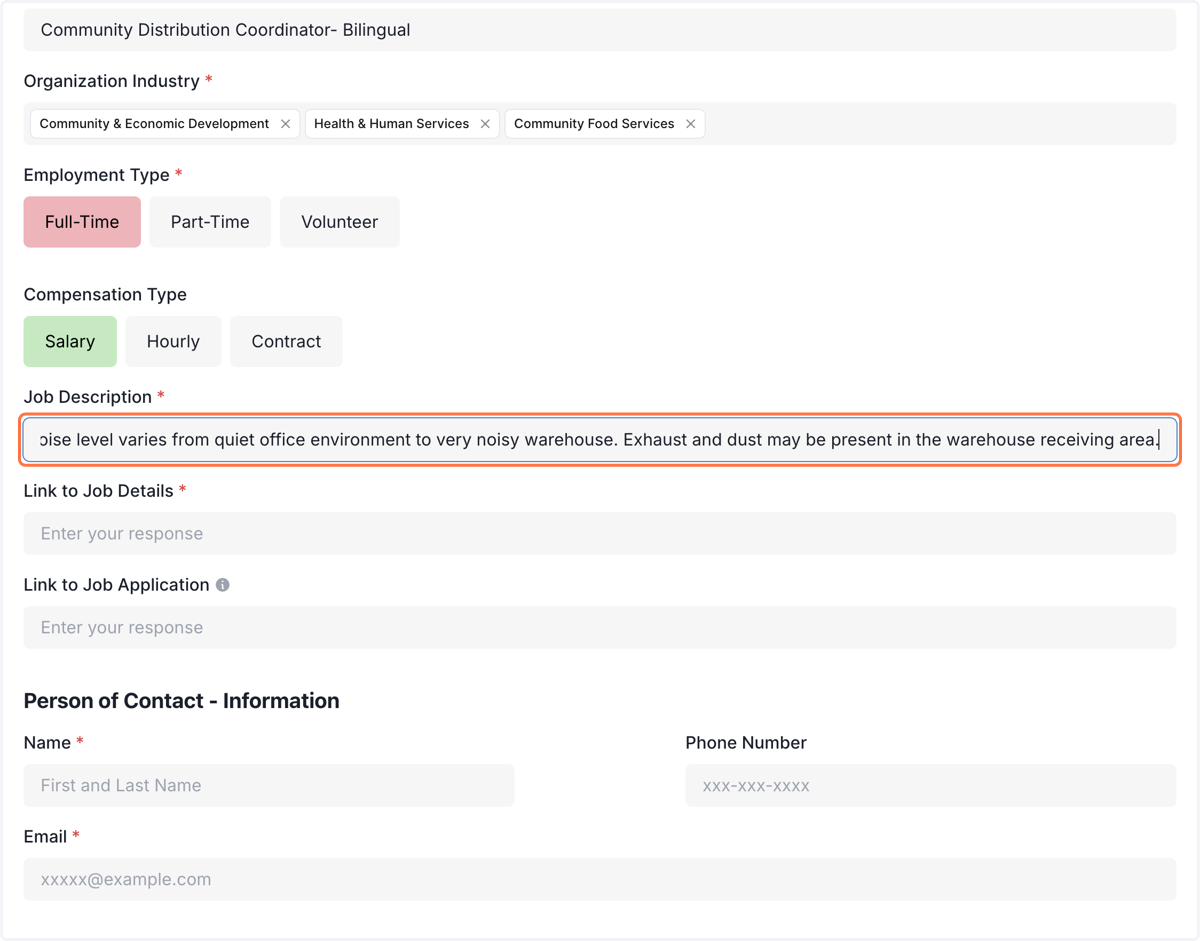
Task: Click the Link to Job Details label
Action: pyautogui.click(x=99, y=491)
